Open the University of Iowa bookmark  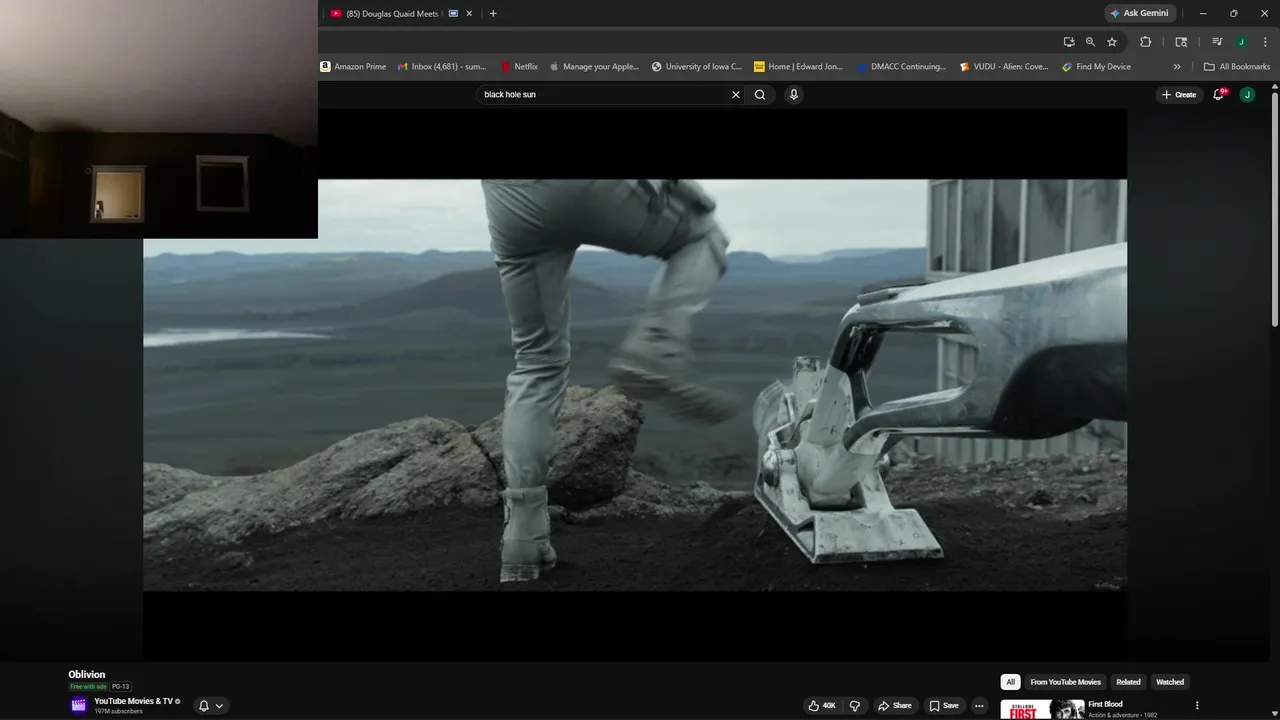(697, 67)
